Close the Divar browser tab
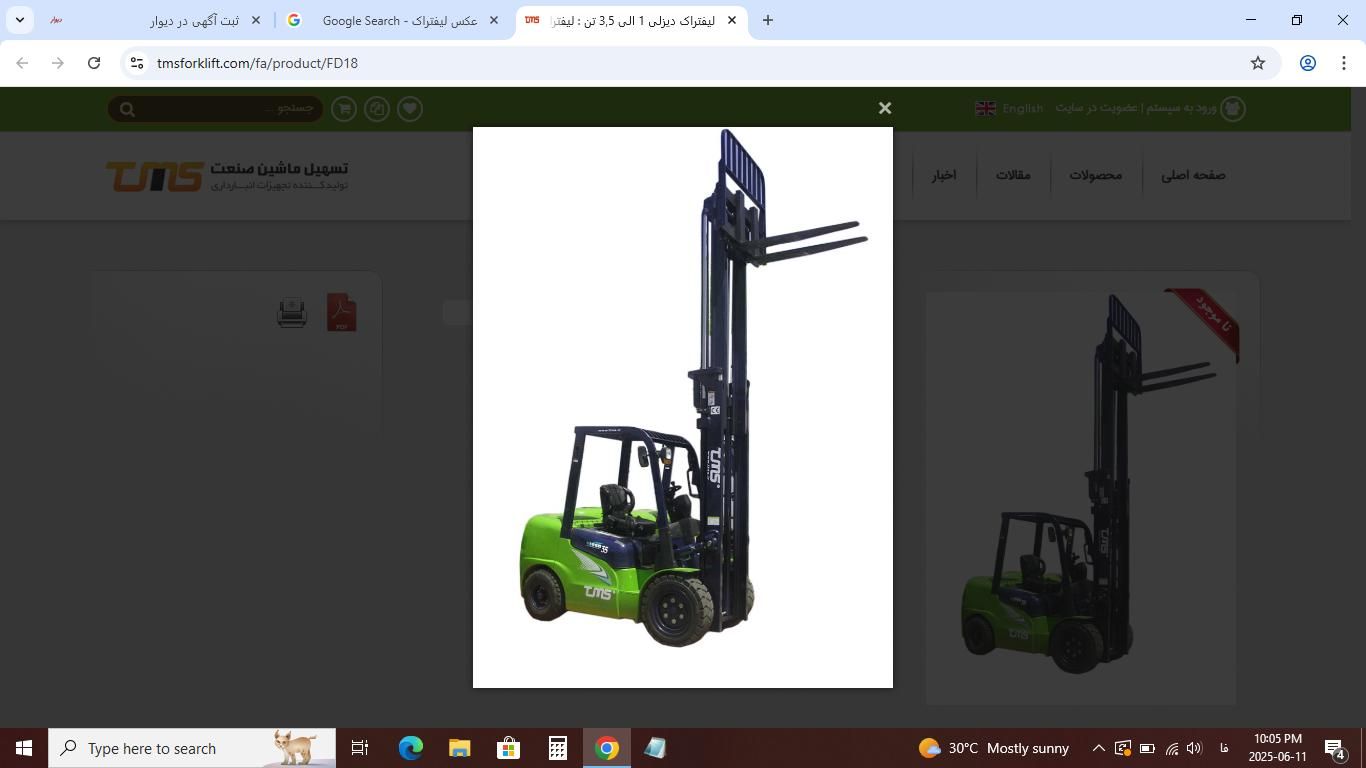This screenshot has width=1366, height=768. pos(256,20)
